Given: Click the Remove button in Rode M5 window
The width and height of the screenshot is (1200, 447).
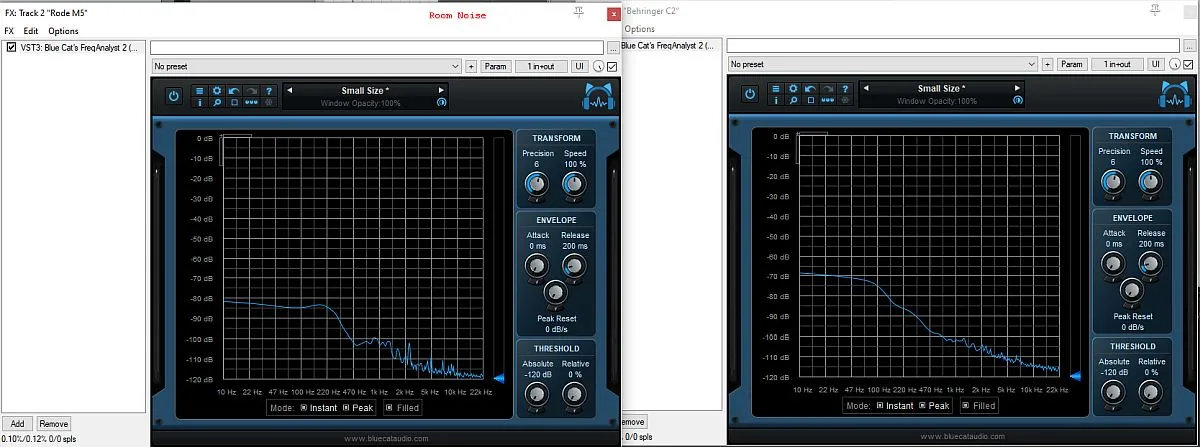Looking at the screenshot, I should (x=54, y=424).
